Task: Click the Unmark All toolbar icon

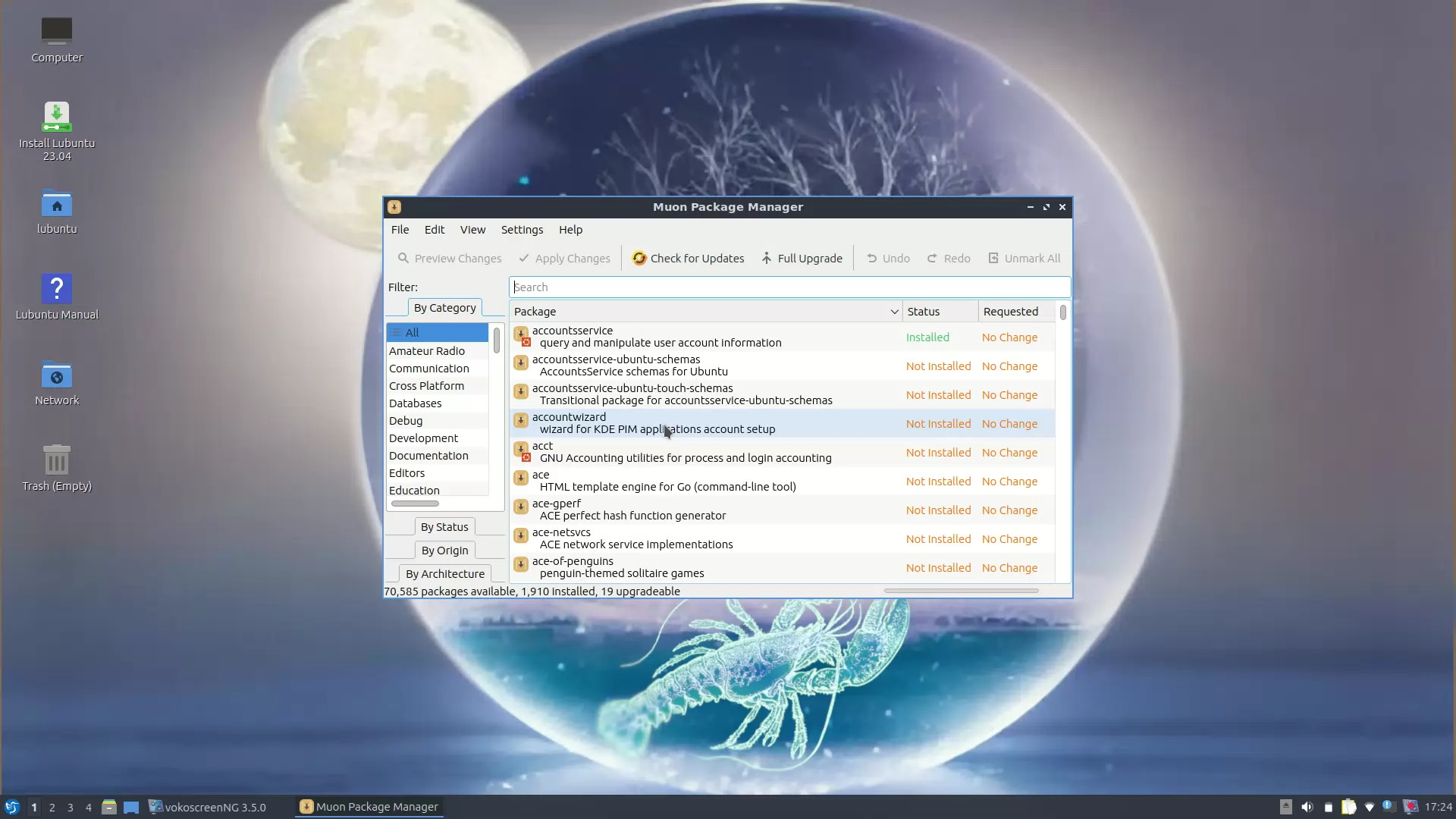Action: point(993,258)
